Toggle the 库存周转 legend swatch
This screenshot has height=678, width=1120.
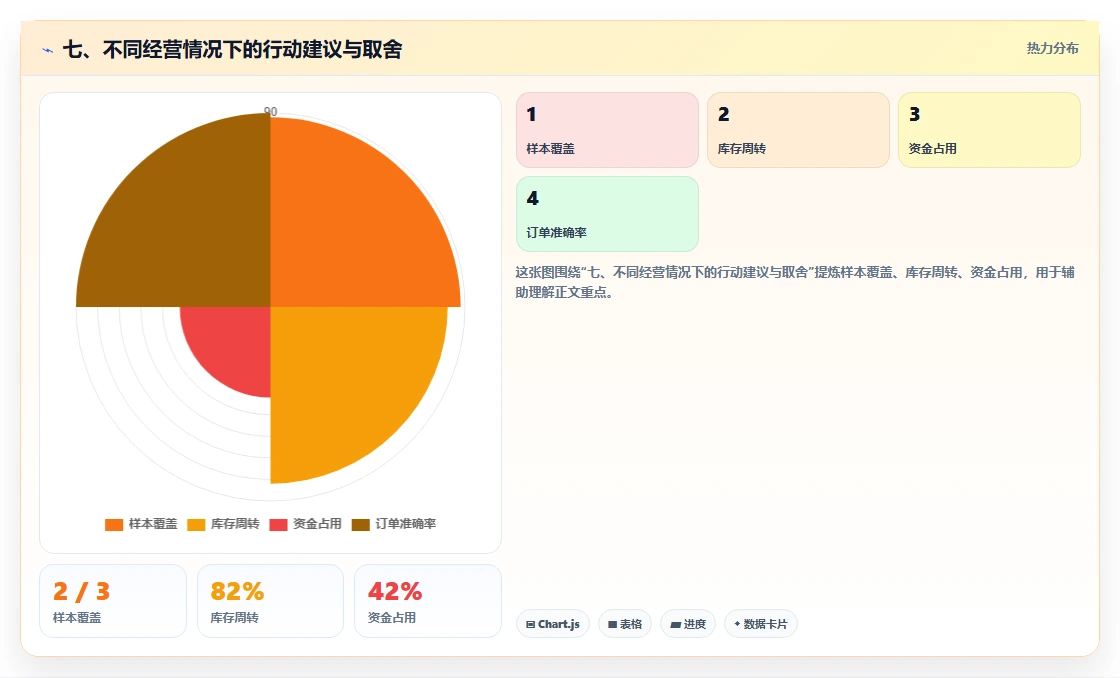pos(196,524)
